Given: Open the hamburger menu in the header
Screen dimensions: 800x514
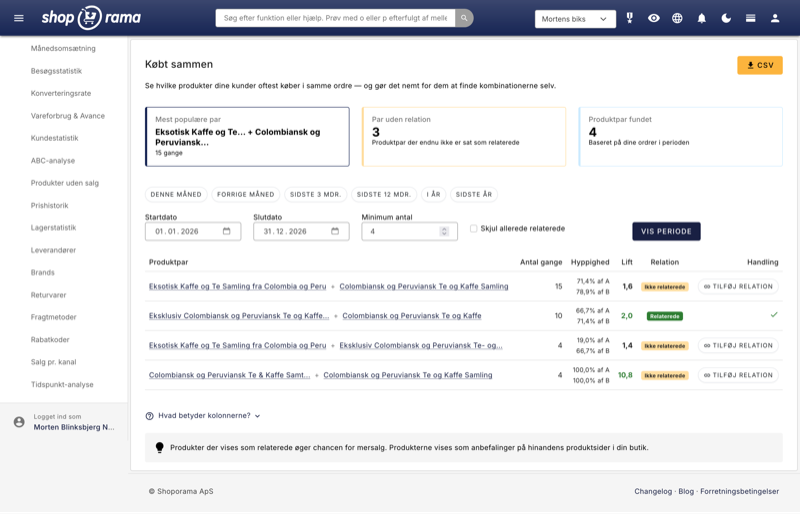Looking at the screenshot, I should coord(18,18).
